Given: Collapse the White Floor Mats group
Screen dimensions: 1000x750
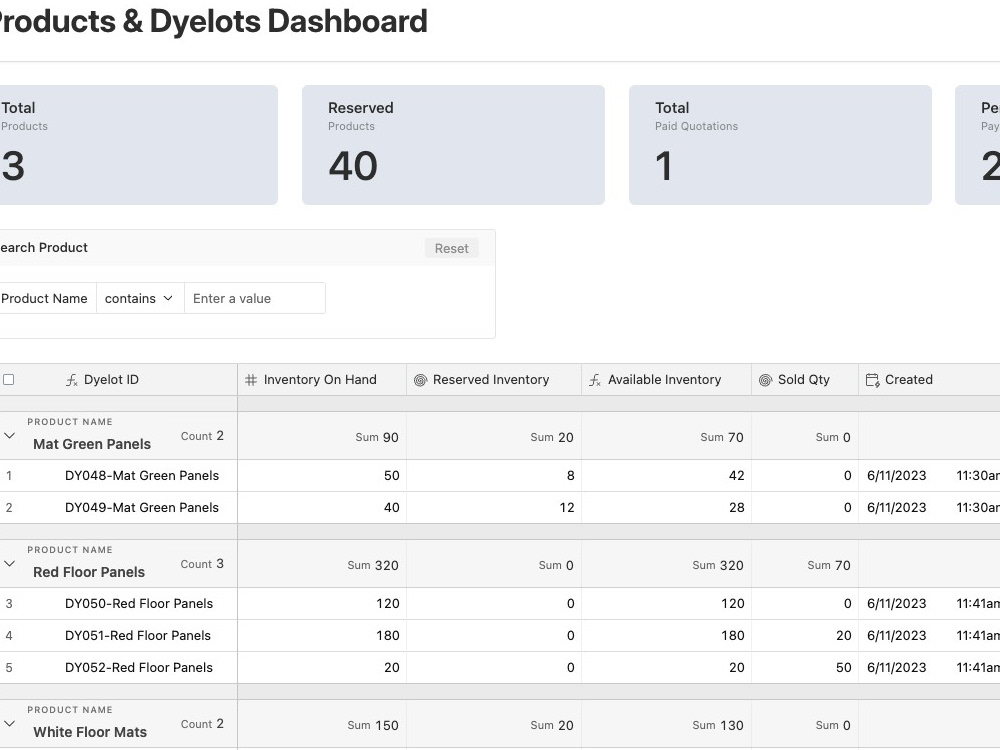Looking at the screenshot, I should pyautogui.click(x=9, y=724).
